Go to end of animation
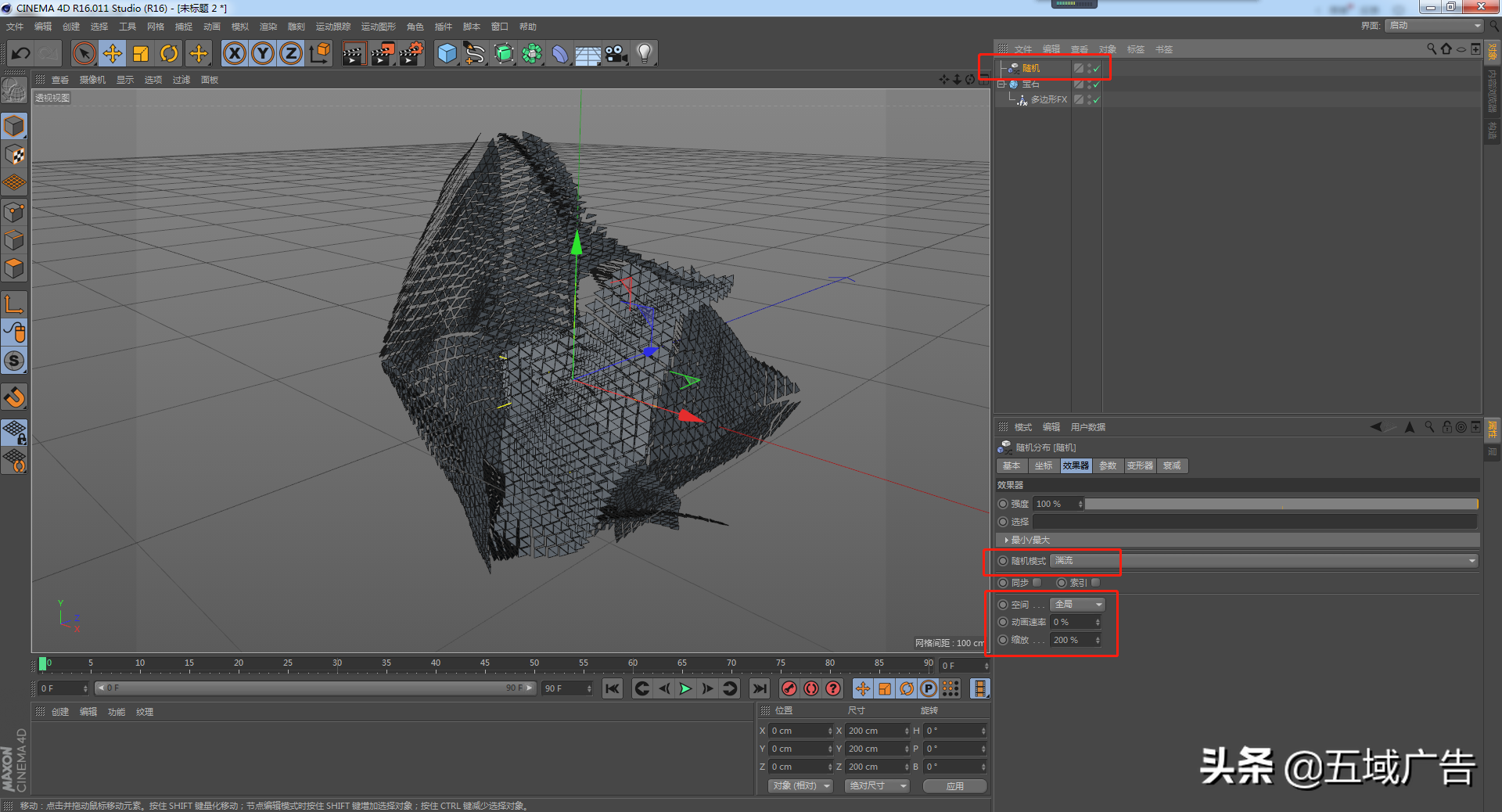Image resolution: width=1502 pixels, height=812 pixels. tap(759, 688)
